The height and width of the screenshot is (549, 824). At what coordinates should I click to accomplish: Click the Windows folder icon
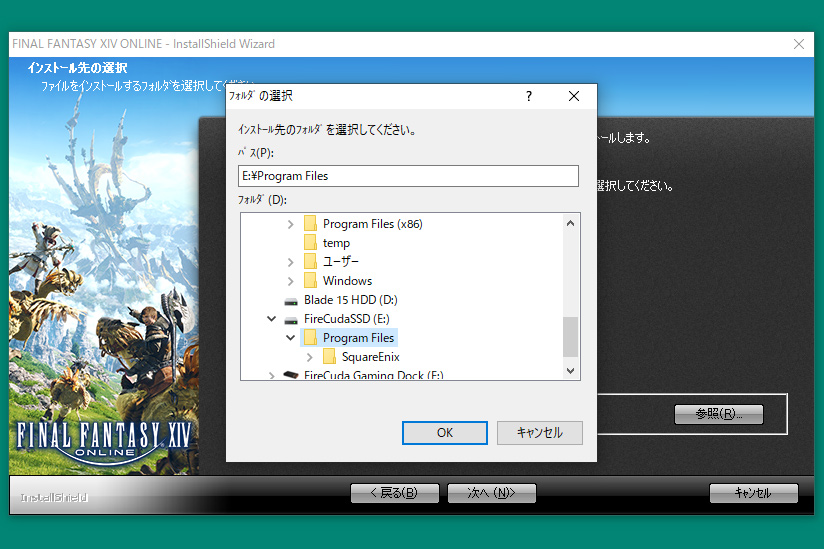point(311,281)
